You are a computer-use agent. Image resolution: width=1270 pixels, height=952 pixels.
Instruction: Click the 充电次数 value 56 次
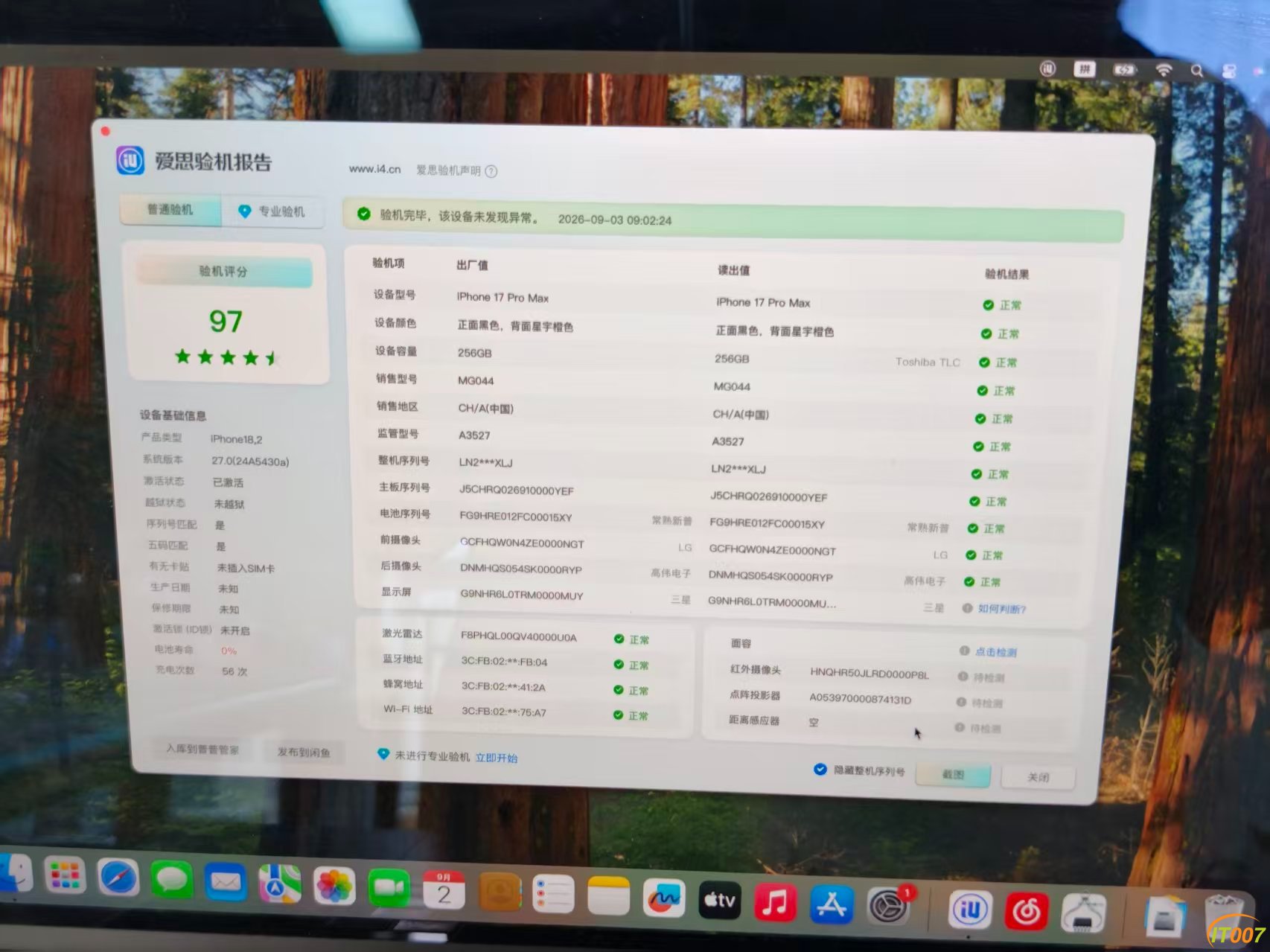coord(234,671)
